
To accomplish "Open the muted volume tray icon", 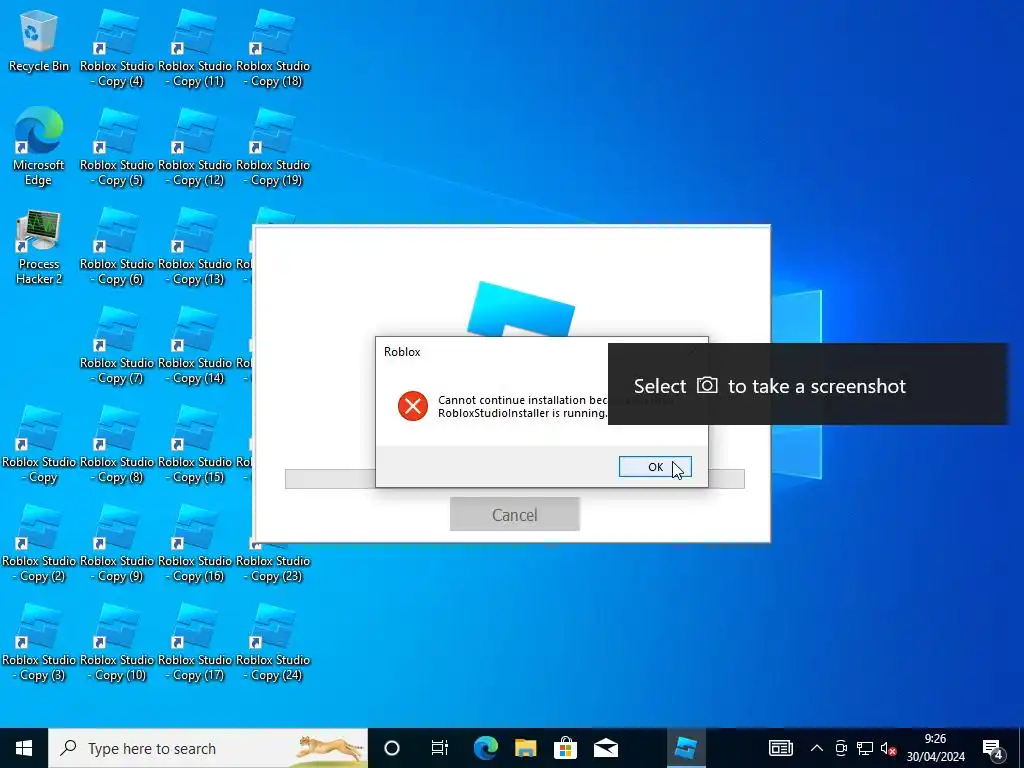I will coord(888,748).
